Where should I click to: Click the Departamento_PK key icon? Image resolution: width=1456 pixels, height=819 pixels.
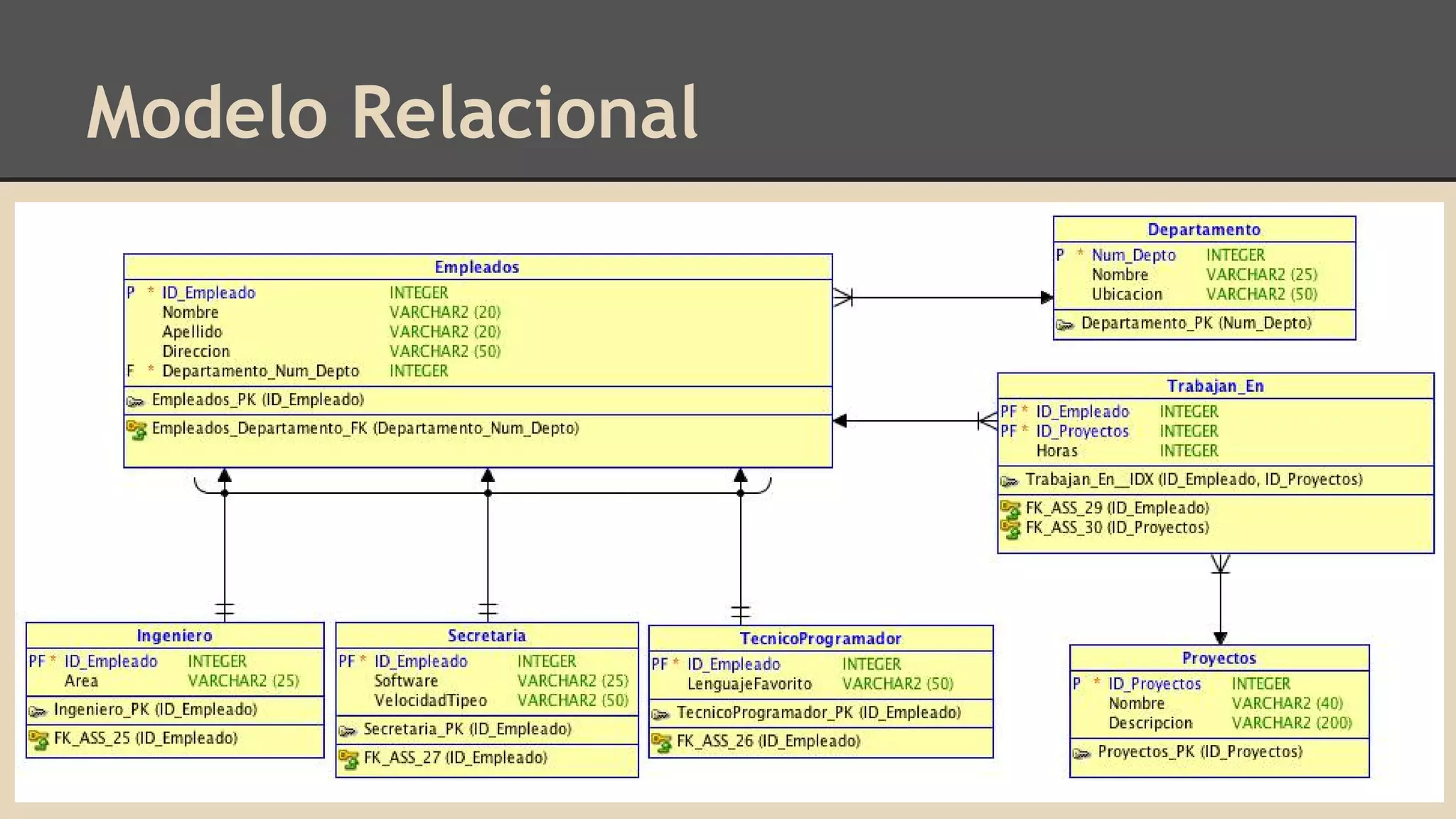[x=1064, y=325]
